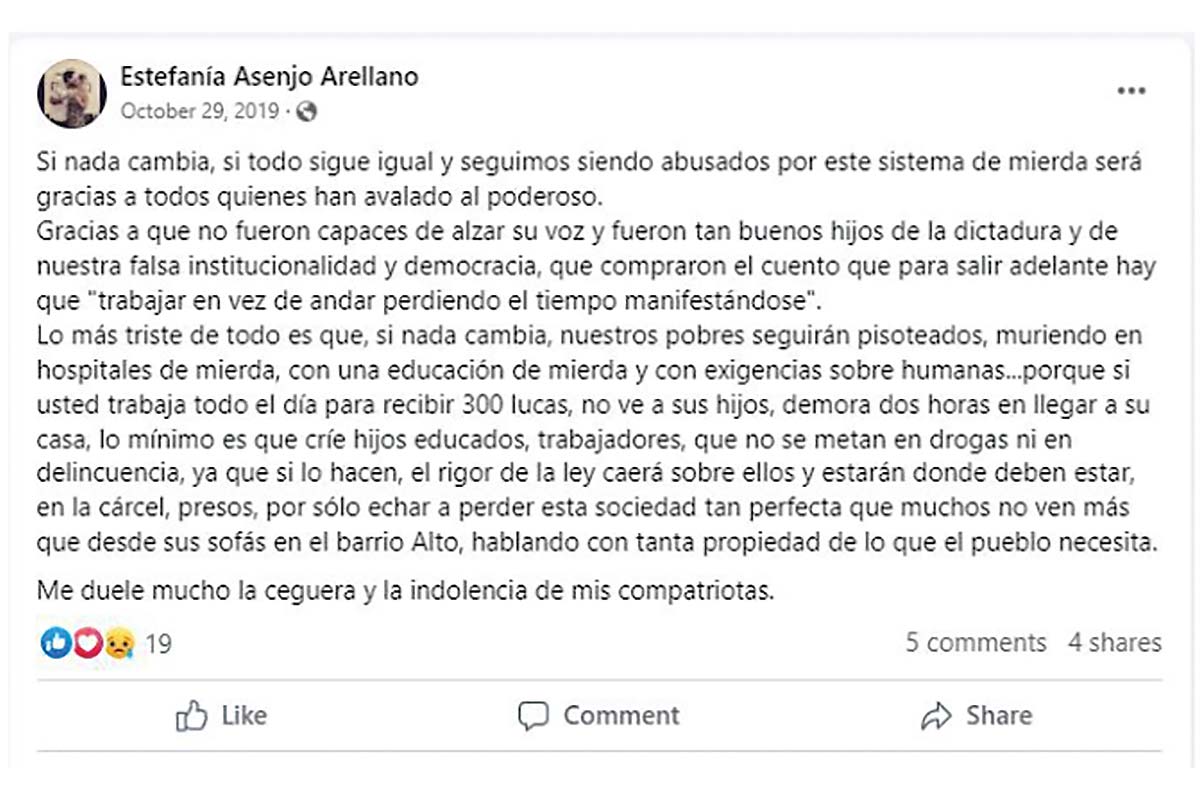The image size is (1200, 800).
Task: Show who reacted via the 19 count
Action: (159, 643)
